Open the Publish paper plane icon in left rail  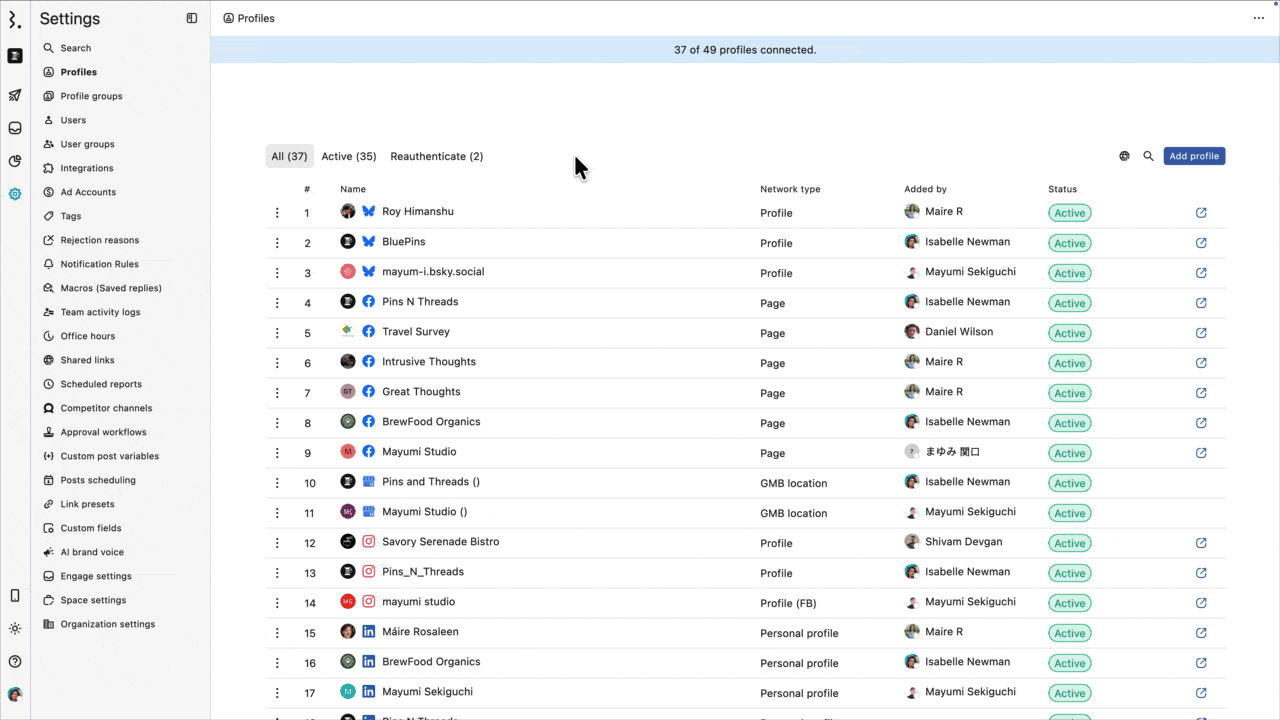coord(14,95)
